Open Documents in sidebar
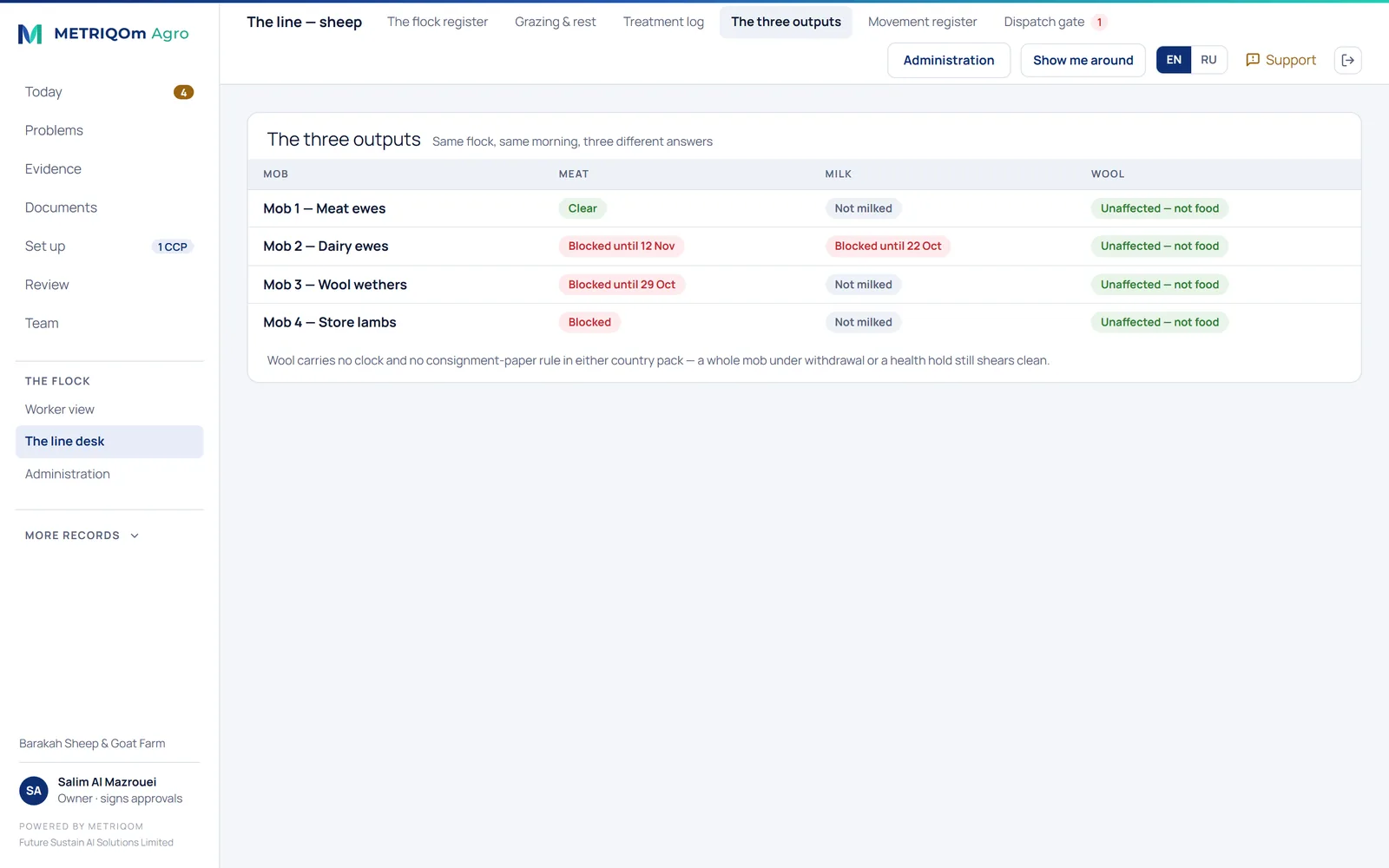The height and width of the screenshot is (868, 1389). [109, 207]
